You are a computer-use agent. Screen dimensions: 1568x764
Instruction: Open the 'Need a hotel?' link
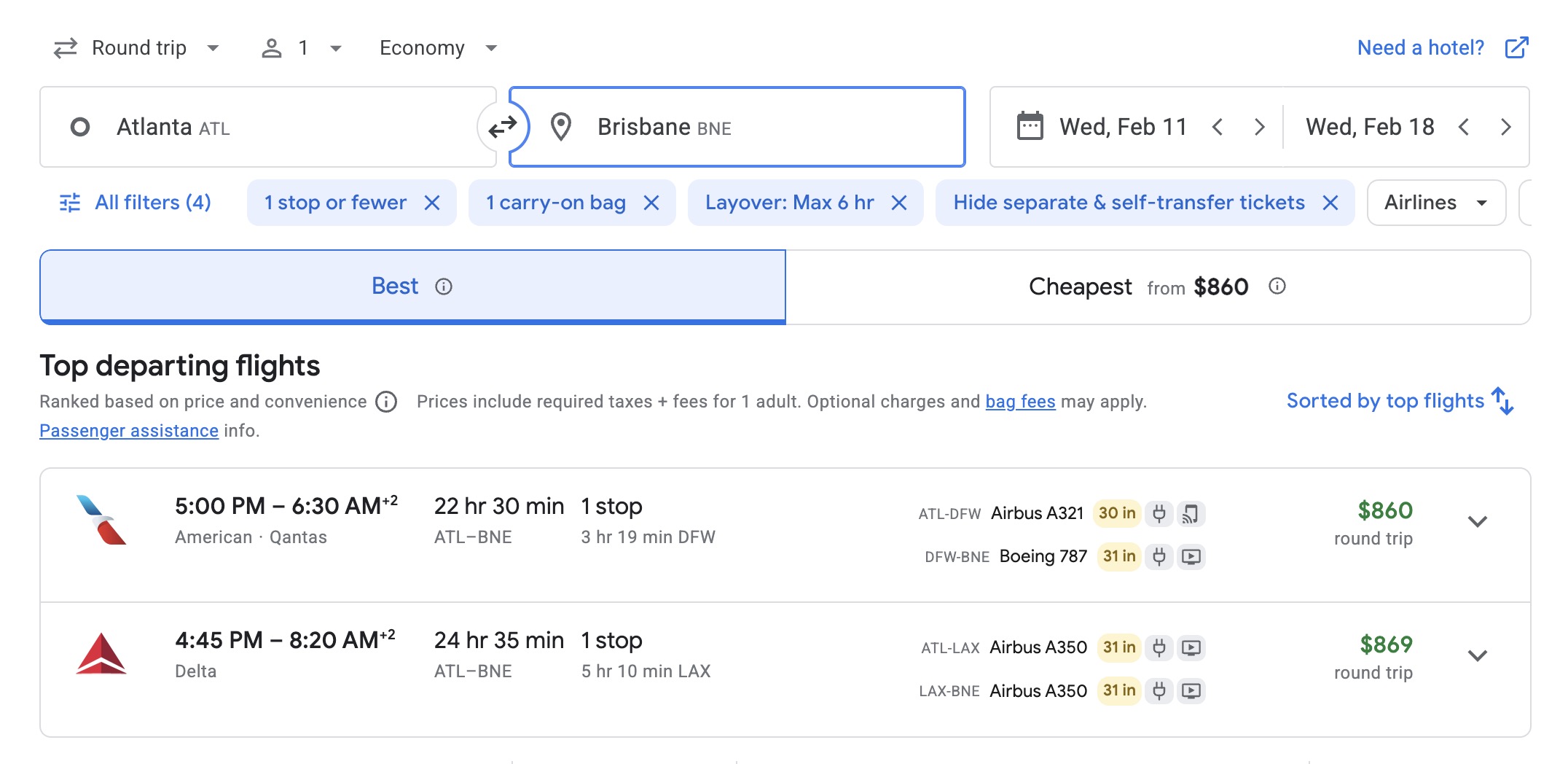pos(1419,47)
